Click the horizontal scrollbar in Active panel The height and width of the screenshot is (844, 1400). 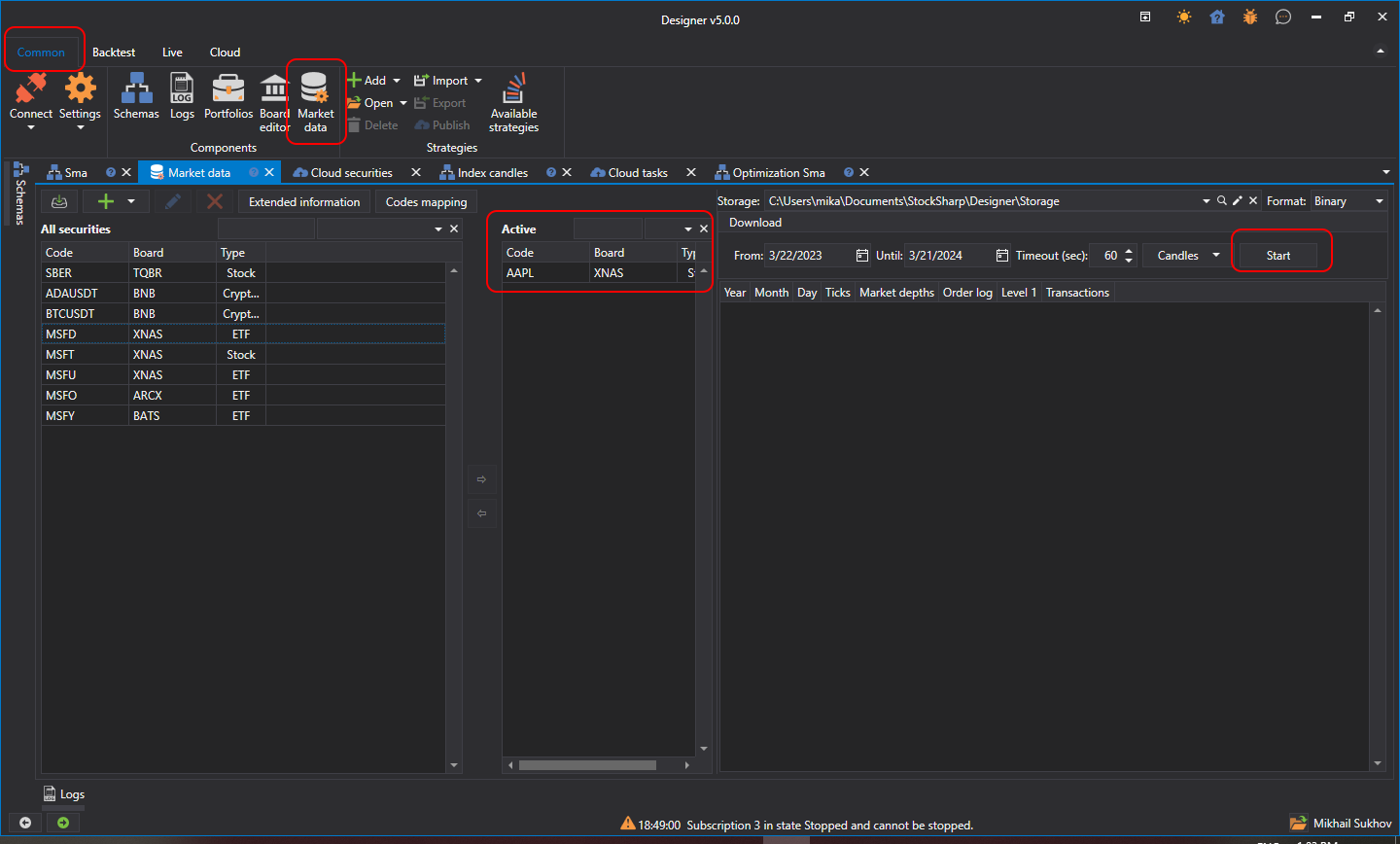(x=587, y=765)
